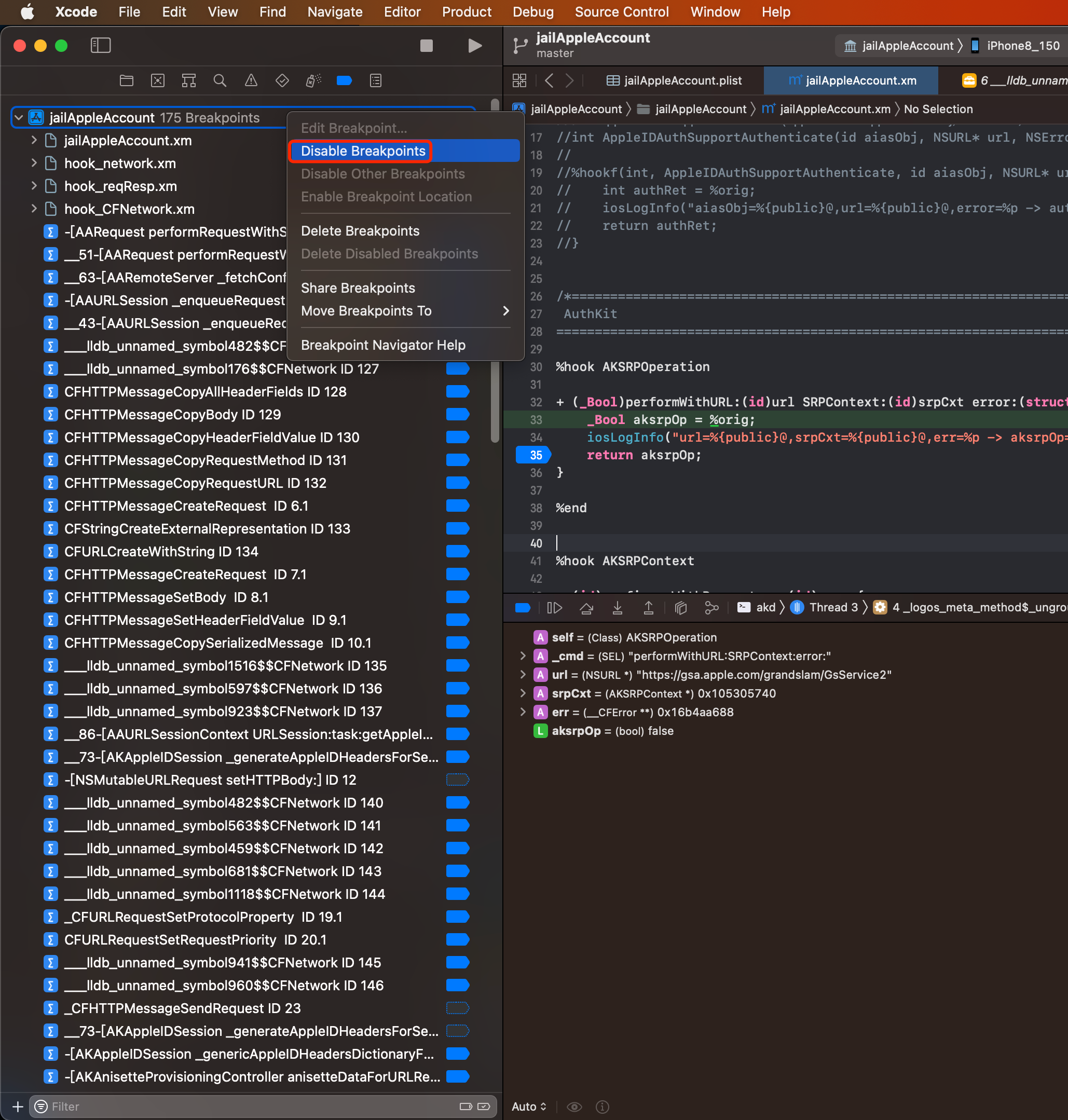Switch to the jailAppleAccount.plist tab
Screen dimensions: 1068x1120
pos(674,81)
